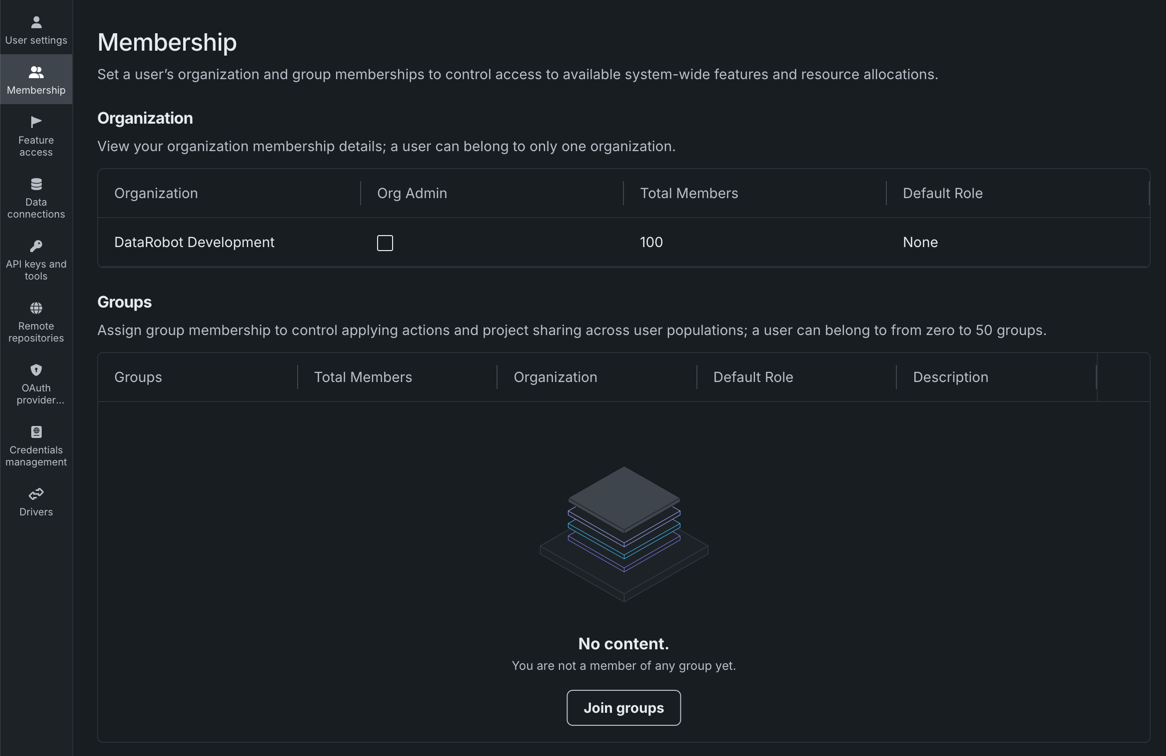Image resolution: width=1166 pixels, height=756 pixels.
Task: Open Data connections database icon
Action: [36, 184]
